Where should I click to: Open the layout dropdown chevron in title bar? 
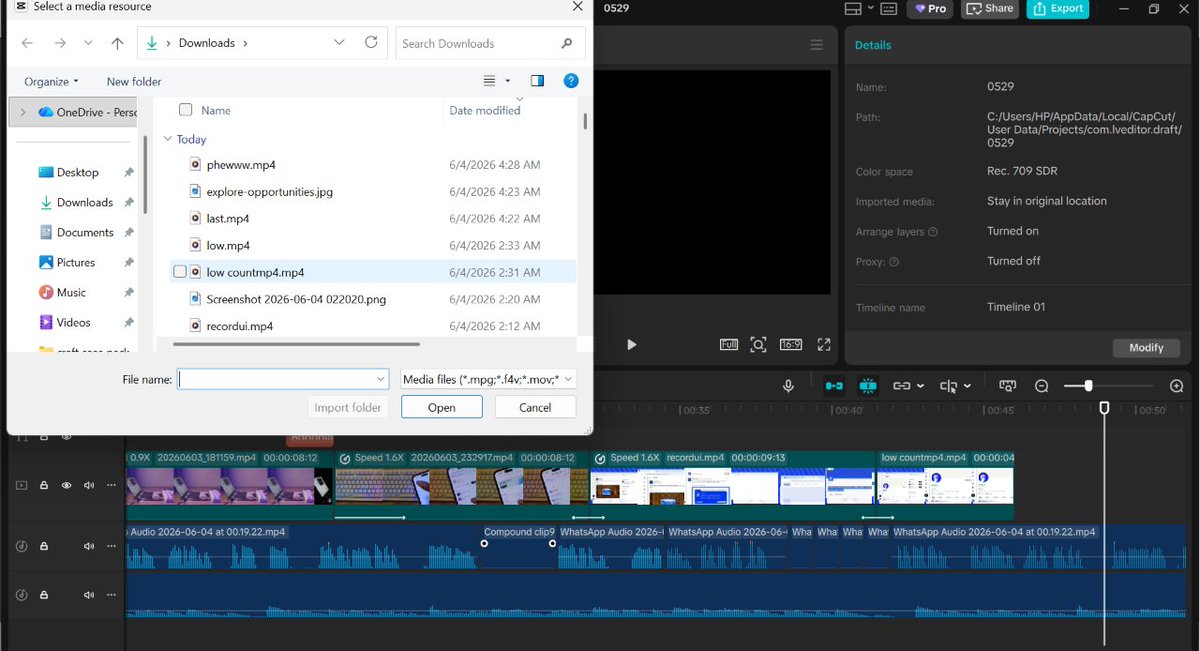tap(871, 8)
